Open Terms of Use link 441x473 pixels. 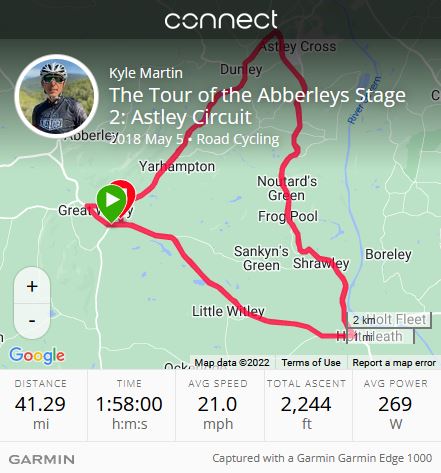point(311,363)
